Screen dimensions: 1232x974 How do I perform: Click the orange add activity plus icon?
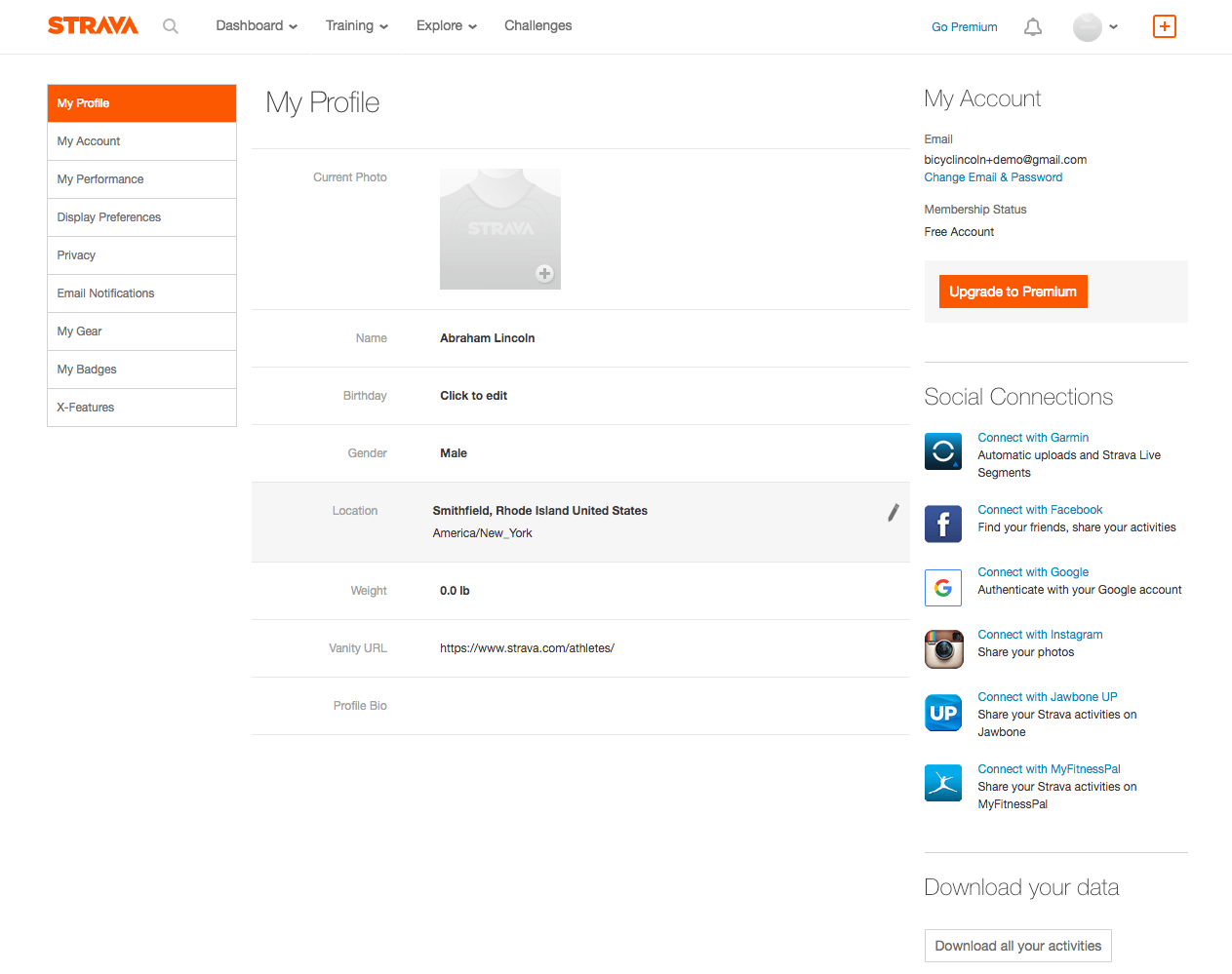(x=1165, y=26)
